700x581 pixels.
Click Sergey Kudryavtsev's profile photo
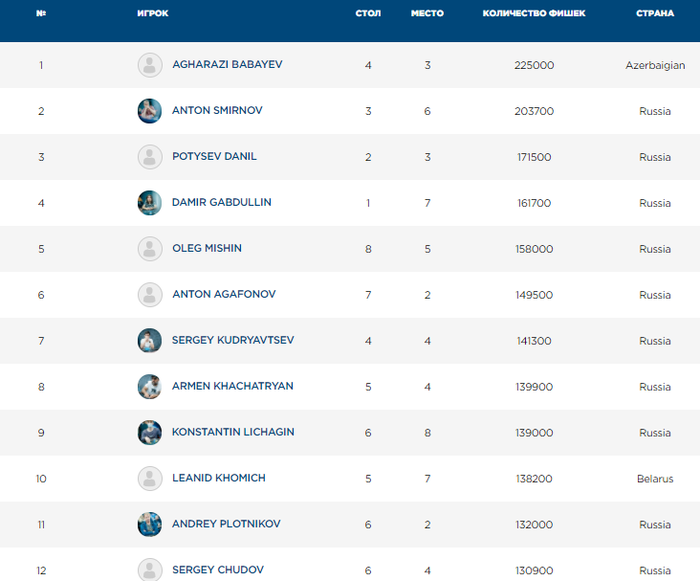(x=150, y=341)
